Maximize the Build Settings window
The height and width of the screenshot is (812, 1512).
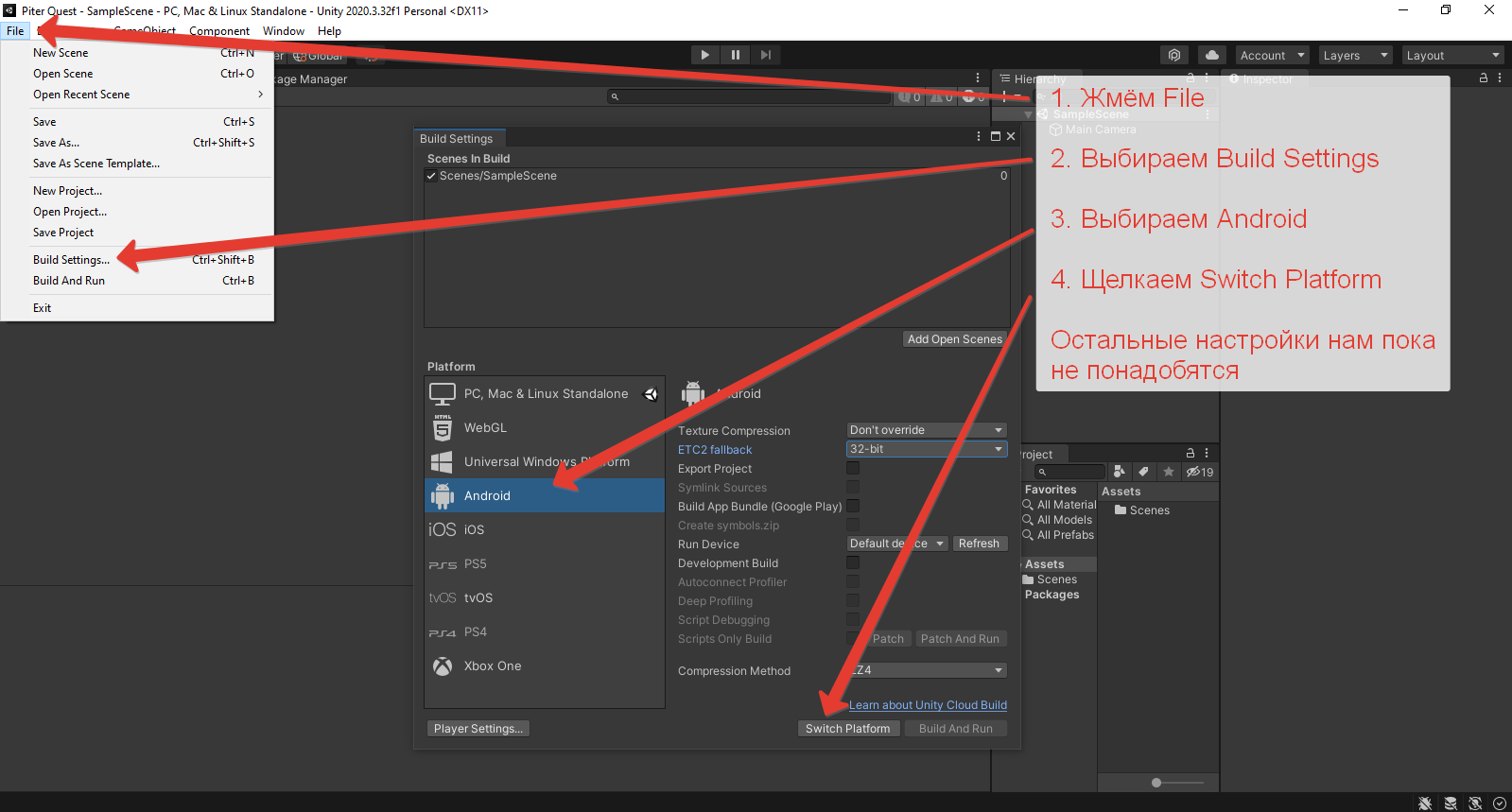click(995, 136)
